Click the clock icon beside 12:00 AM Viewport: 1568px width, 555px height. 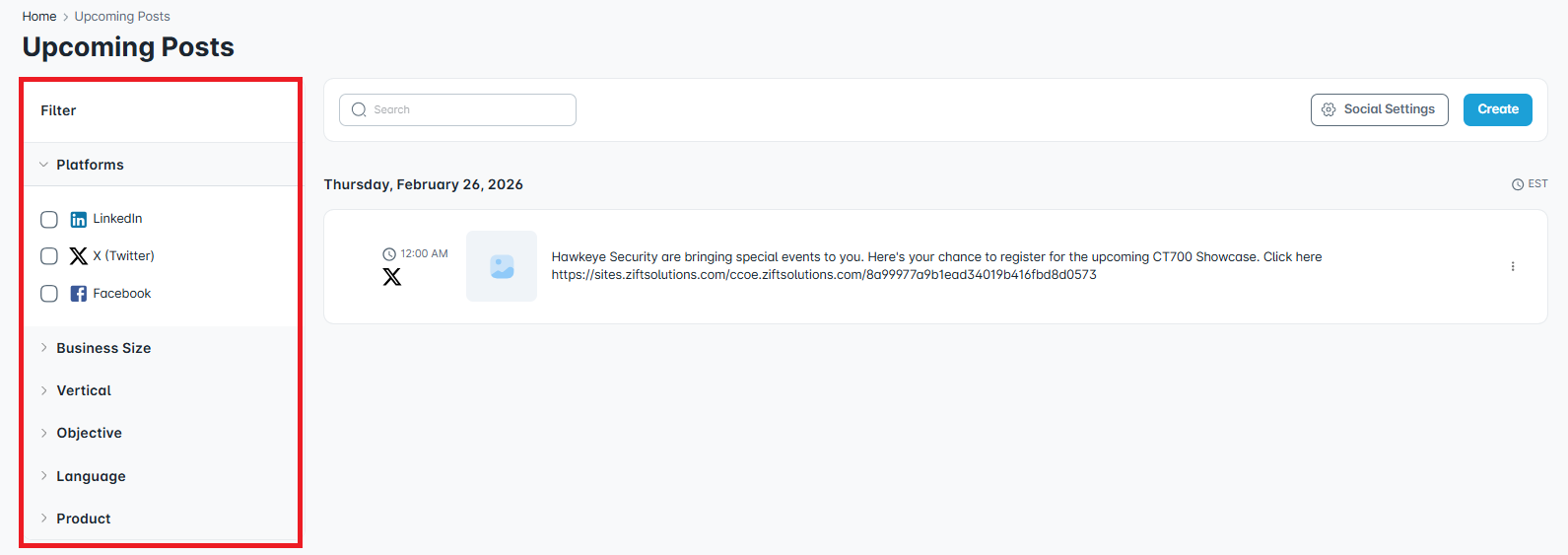coord(389,254)
